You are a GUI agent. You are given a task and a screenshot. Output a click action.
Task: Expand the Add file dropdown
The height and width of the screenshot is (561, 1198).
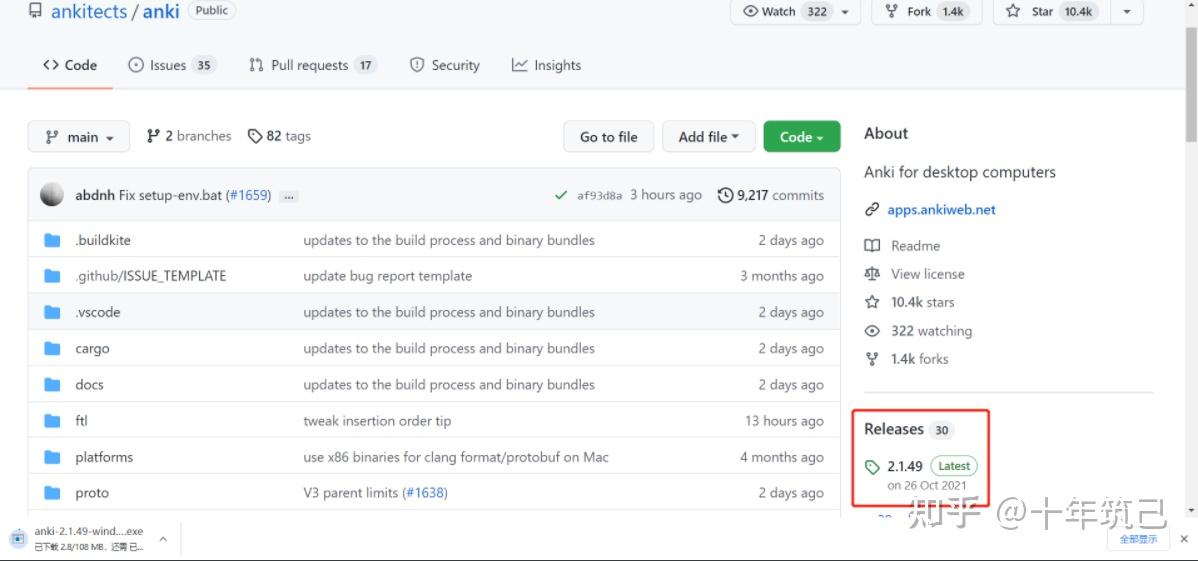click(x=708, y=137)
